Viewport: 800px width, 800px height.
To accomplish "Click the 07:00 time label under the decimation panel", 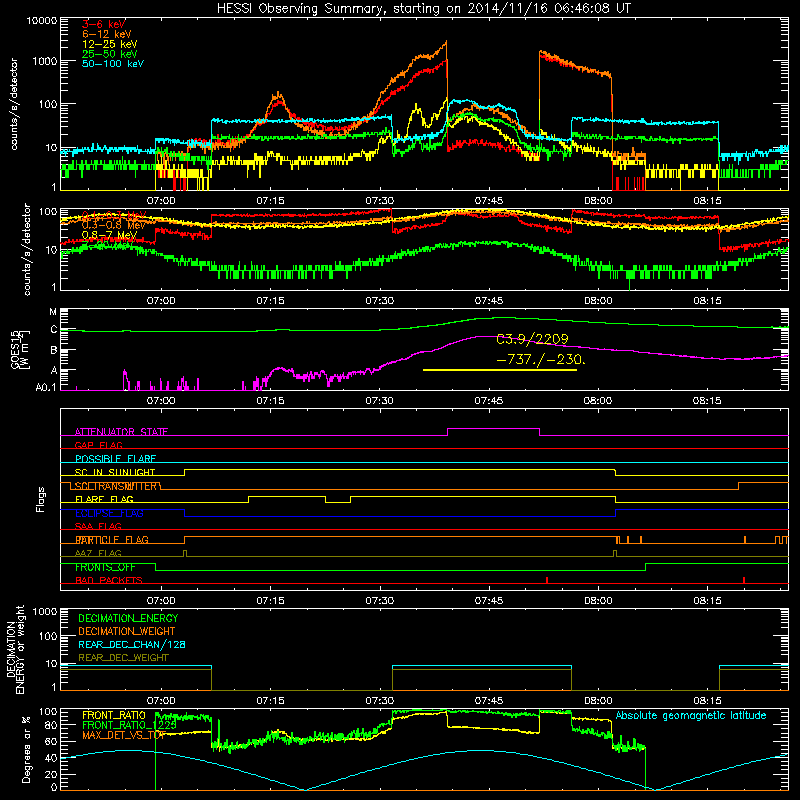I will click(161, 701).
